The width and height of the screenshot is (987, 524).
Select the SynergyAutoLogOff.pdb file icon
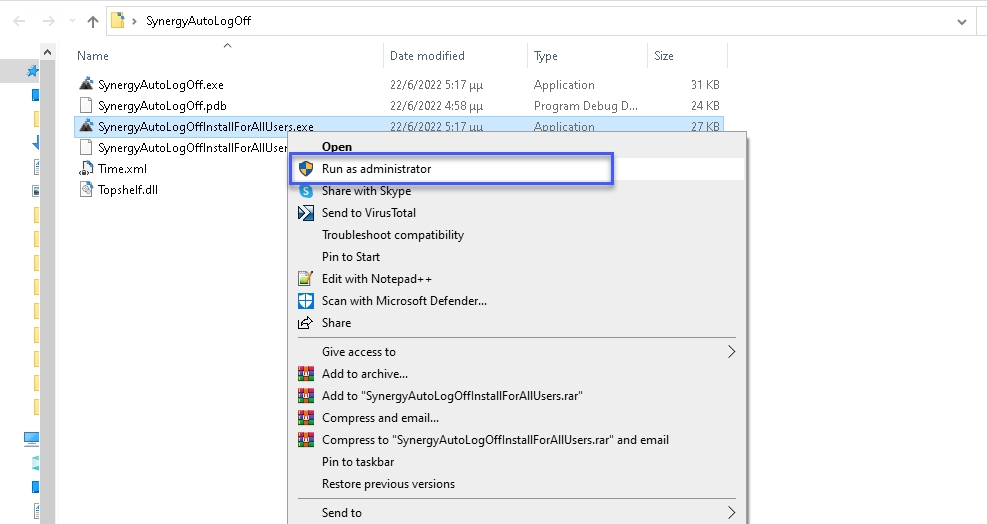pyautogui.click(x=86, y=105)
